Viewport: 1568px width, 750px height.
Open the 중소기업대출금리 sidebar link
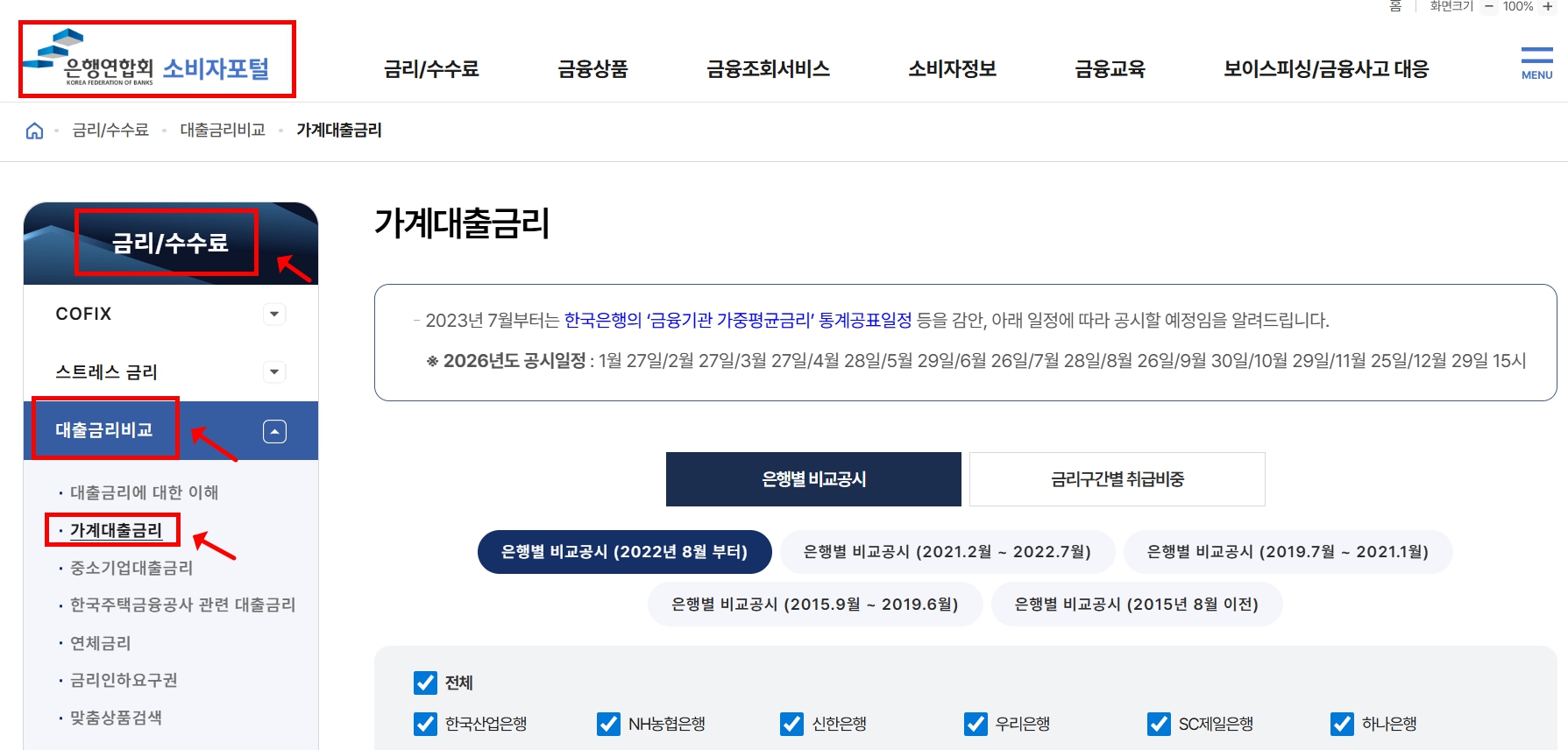[131, 568]
